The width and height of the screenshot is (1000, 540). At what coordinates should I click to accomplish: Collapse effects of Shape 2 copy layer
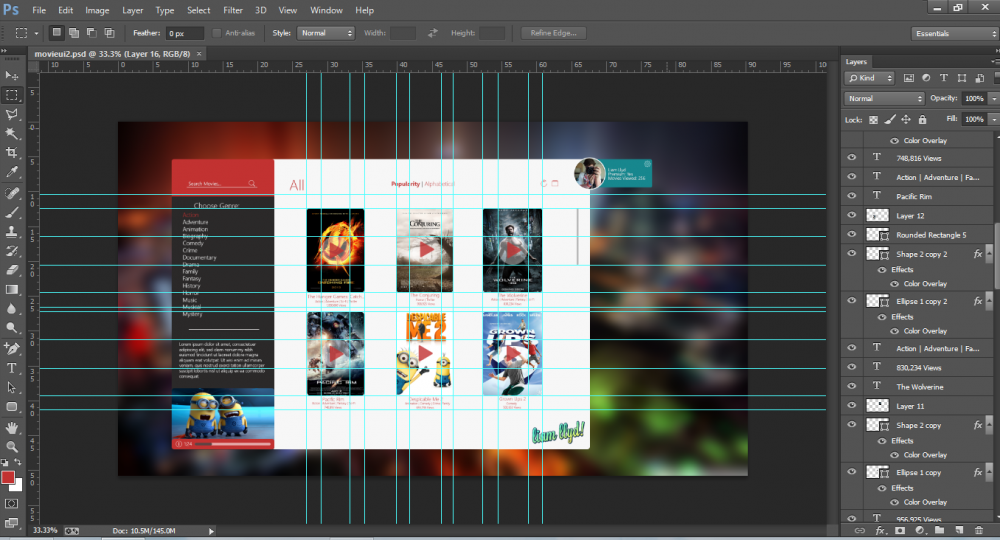(989, 425)
